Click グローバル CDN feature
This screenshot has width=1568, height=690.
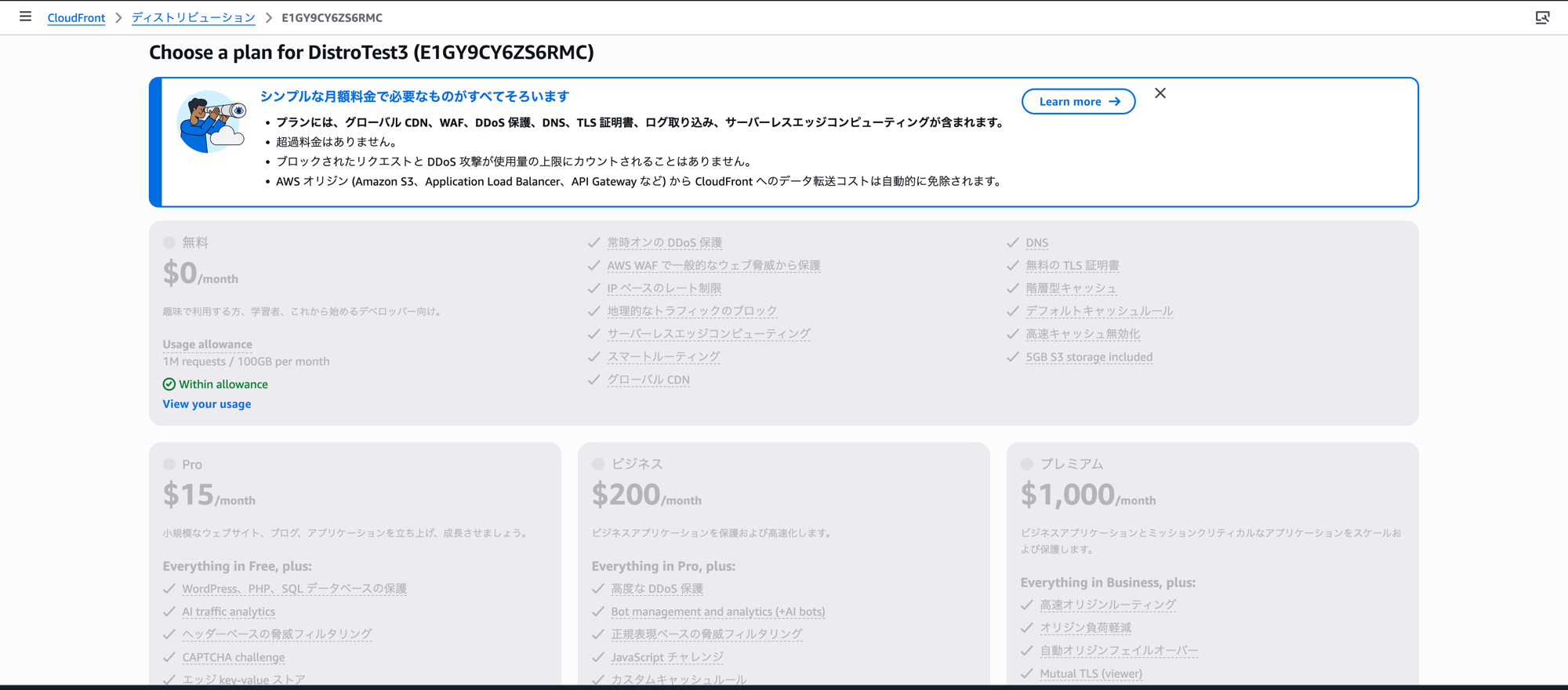pyautogui.click(x=648, y=379)
